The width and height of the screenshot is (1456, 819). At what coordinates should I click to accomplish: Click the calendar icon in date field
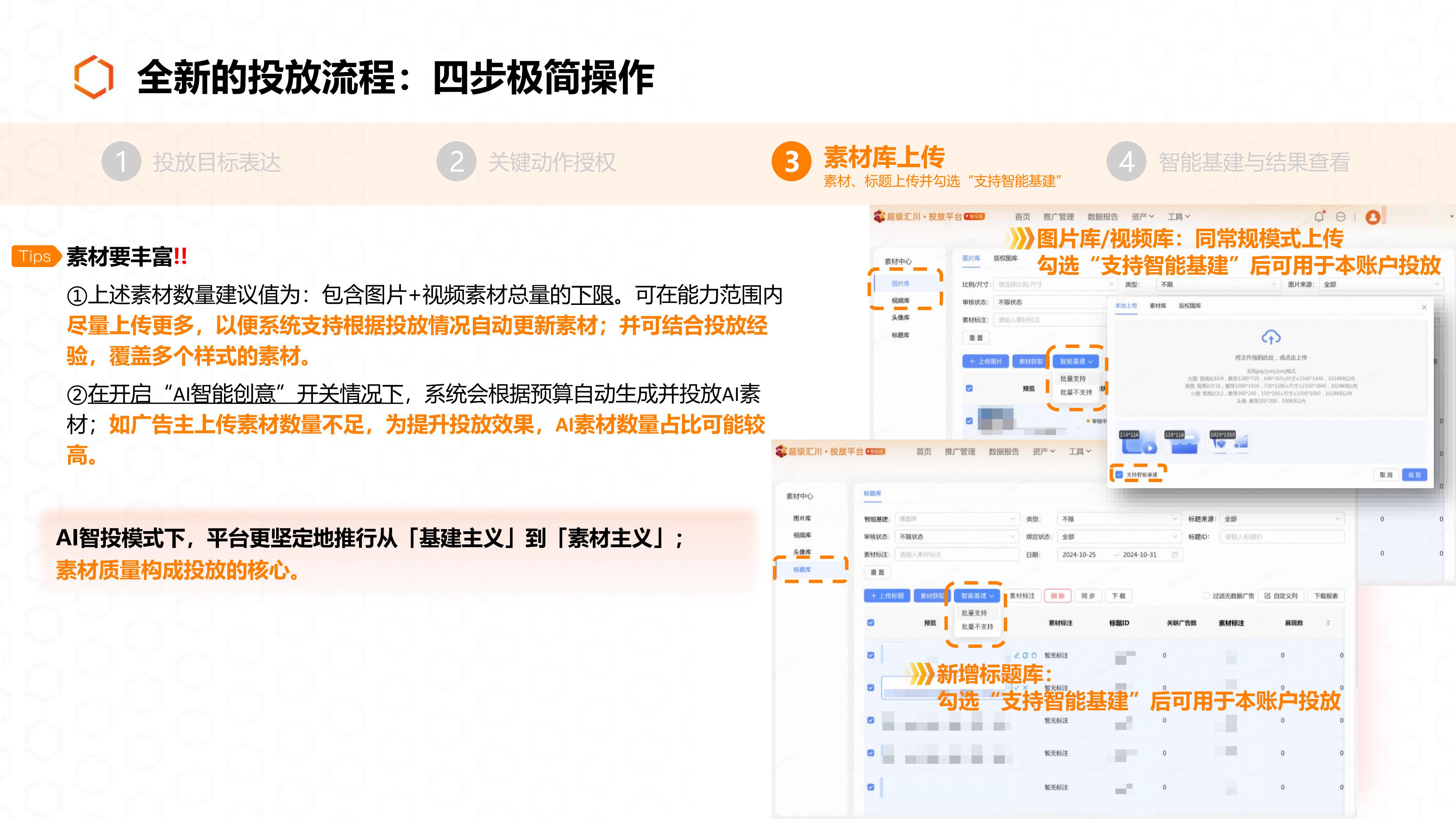(1174, 554)
